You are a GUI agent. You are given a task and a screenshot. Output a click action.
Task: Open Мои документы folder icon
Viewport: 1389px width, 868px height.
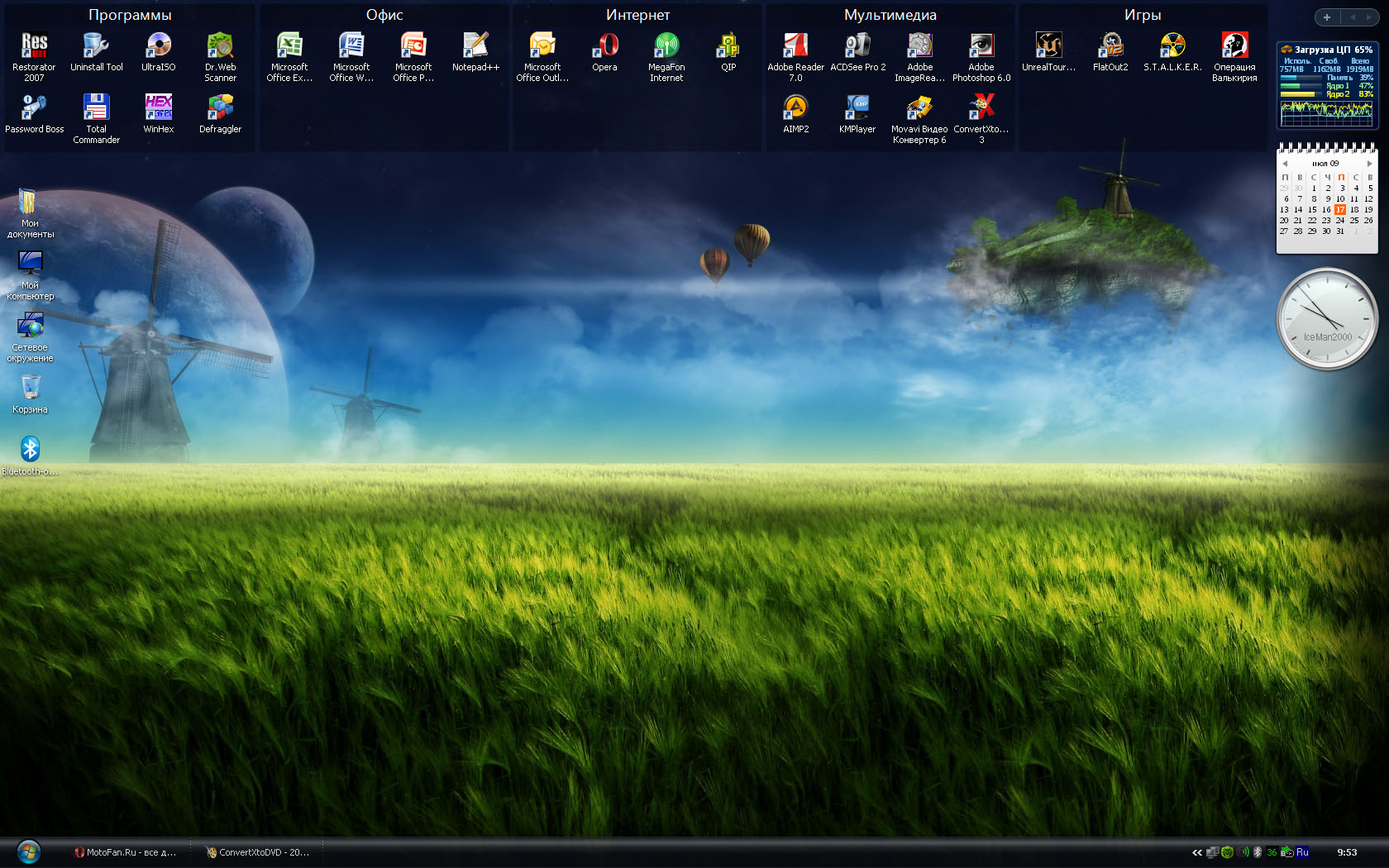(x=30, y=212)
